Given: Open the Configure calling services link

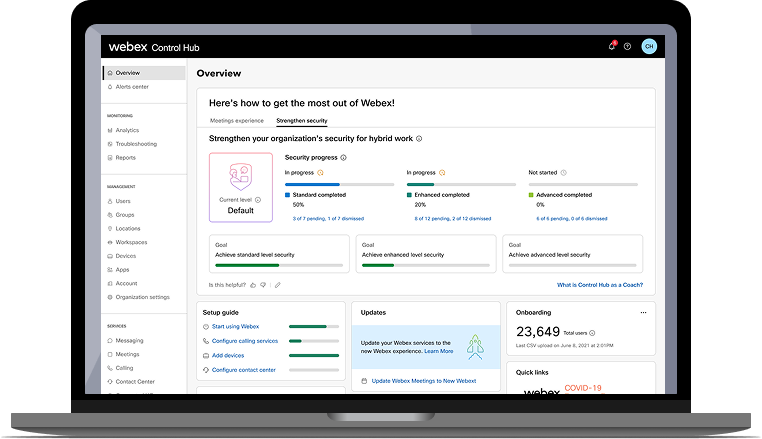Looking at the screenshot, I should pyautogui.click(x=244, y=341).
